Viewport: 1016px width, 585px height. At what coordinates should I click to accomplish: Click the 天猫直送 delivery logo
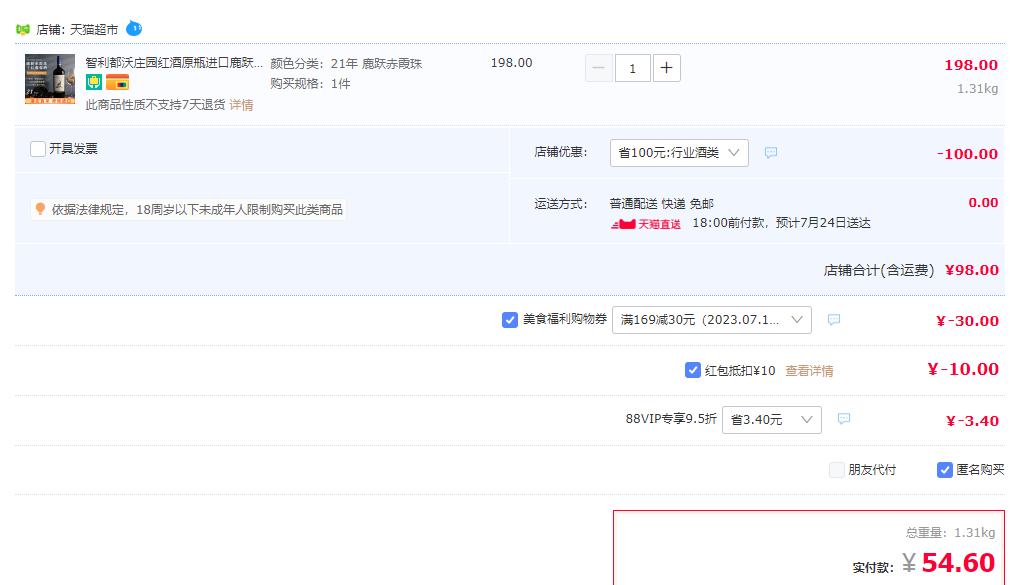[645, 224]
